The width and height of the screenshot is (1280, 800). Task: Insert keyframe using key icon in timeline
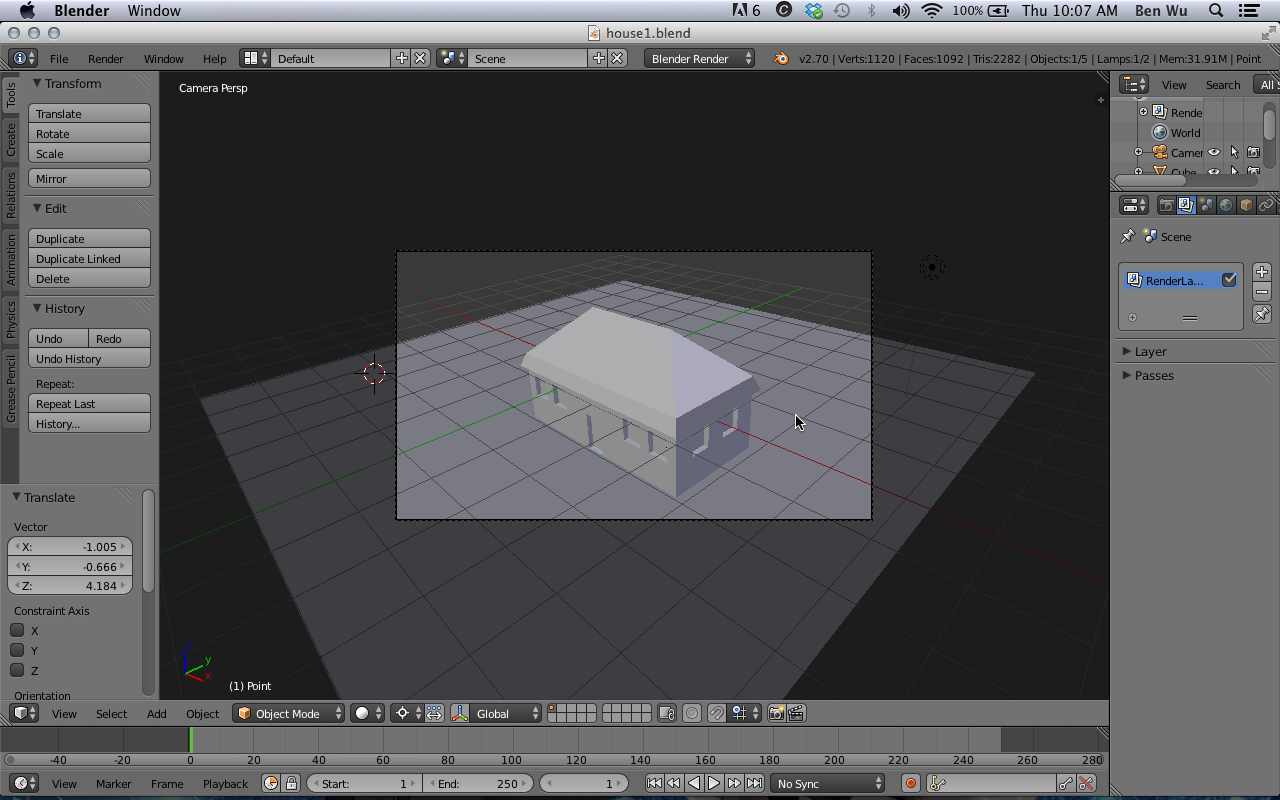tap(1067, 783)
